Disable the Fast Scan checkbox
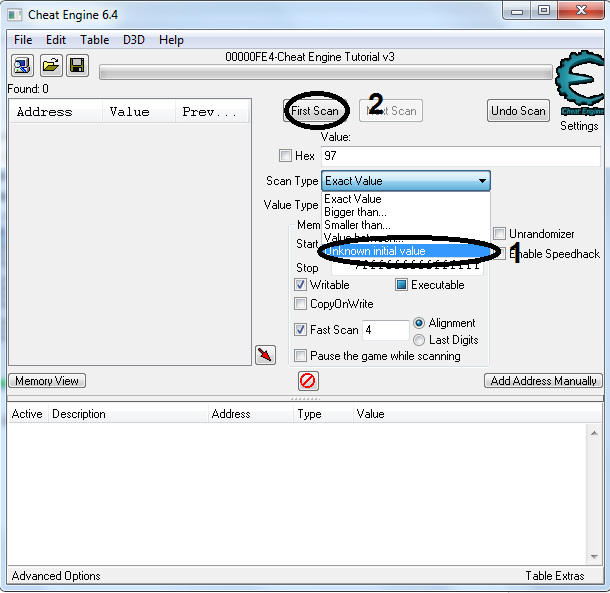Screen dimensions: 610x593 (x=300, y=330)
